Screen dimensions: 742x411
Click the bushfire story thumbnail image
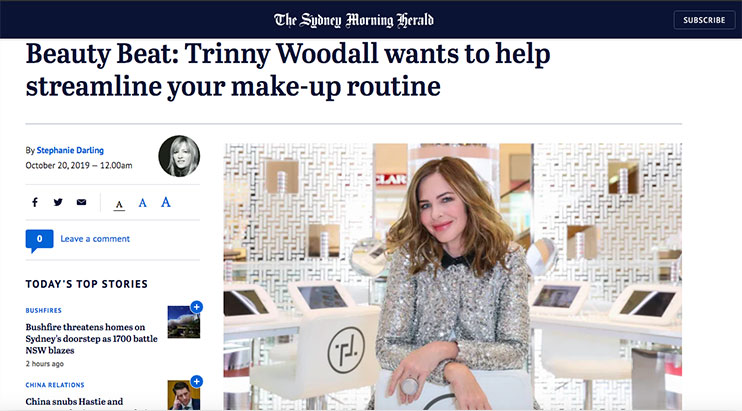click(x=184, y=322)
